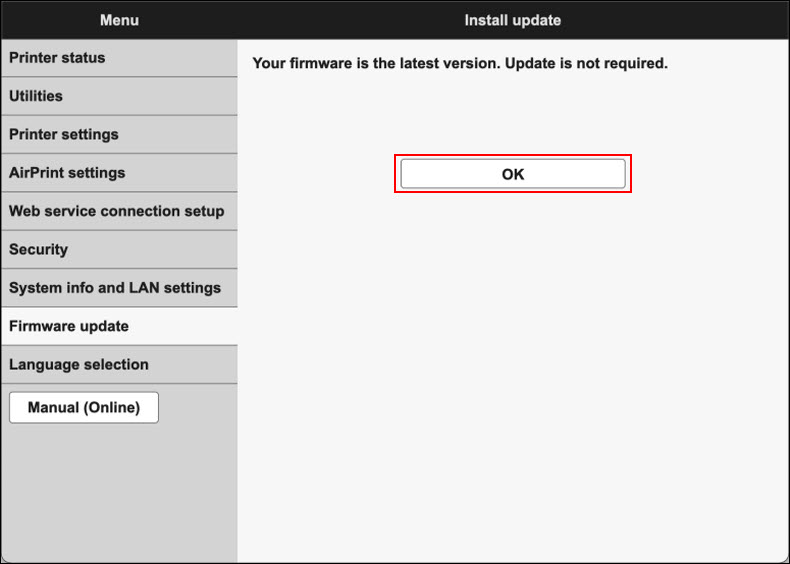Click empty sidebar area below Manual (Online)
Viewport: 790px width, 564px height.
[118, 490]
